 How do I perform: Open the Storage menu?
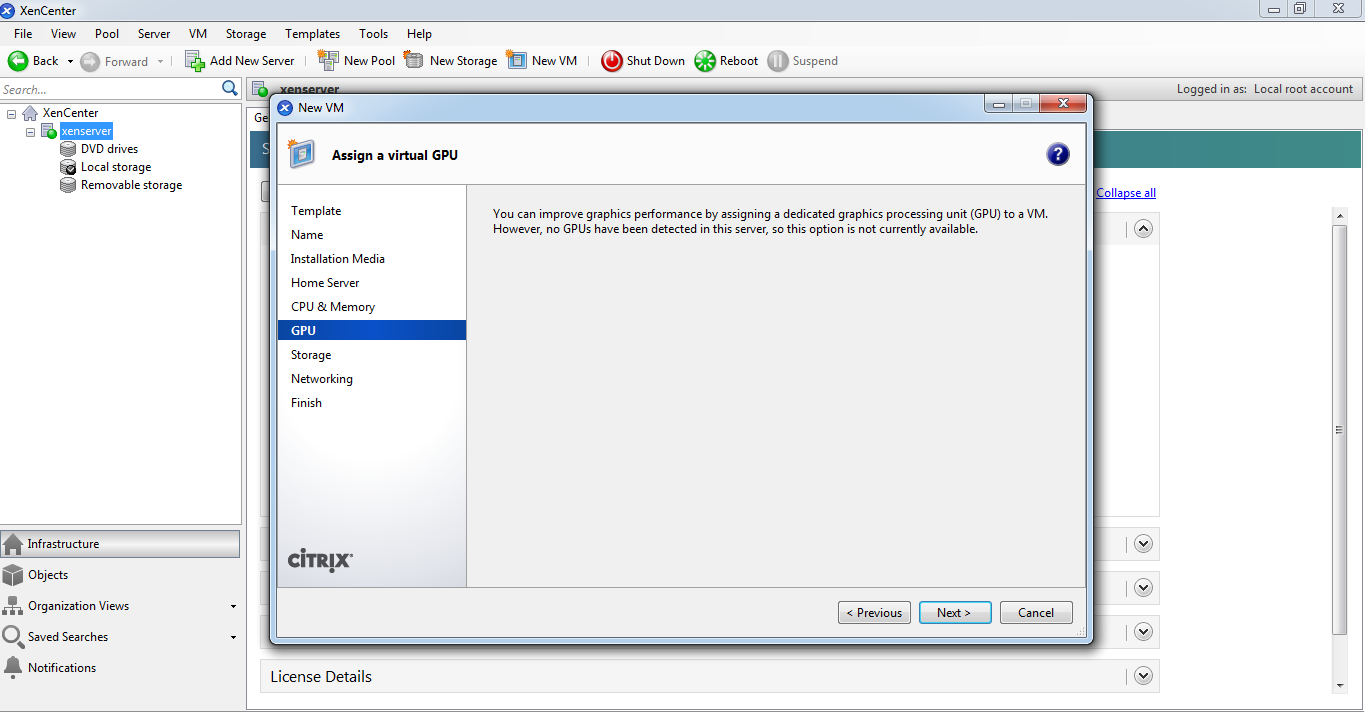pos(246,34)
